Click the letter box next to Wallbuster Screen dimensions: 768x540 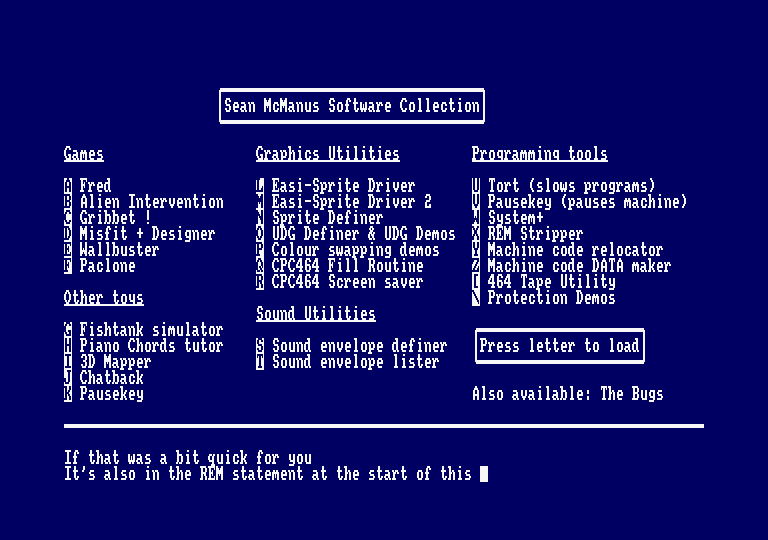click(68, 250)
